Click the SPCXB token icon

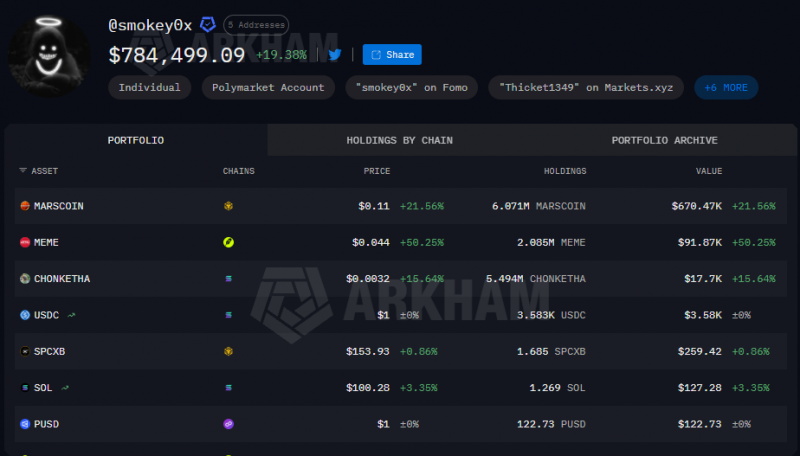(x=24, y=351)
